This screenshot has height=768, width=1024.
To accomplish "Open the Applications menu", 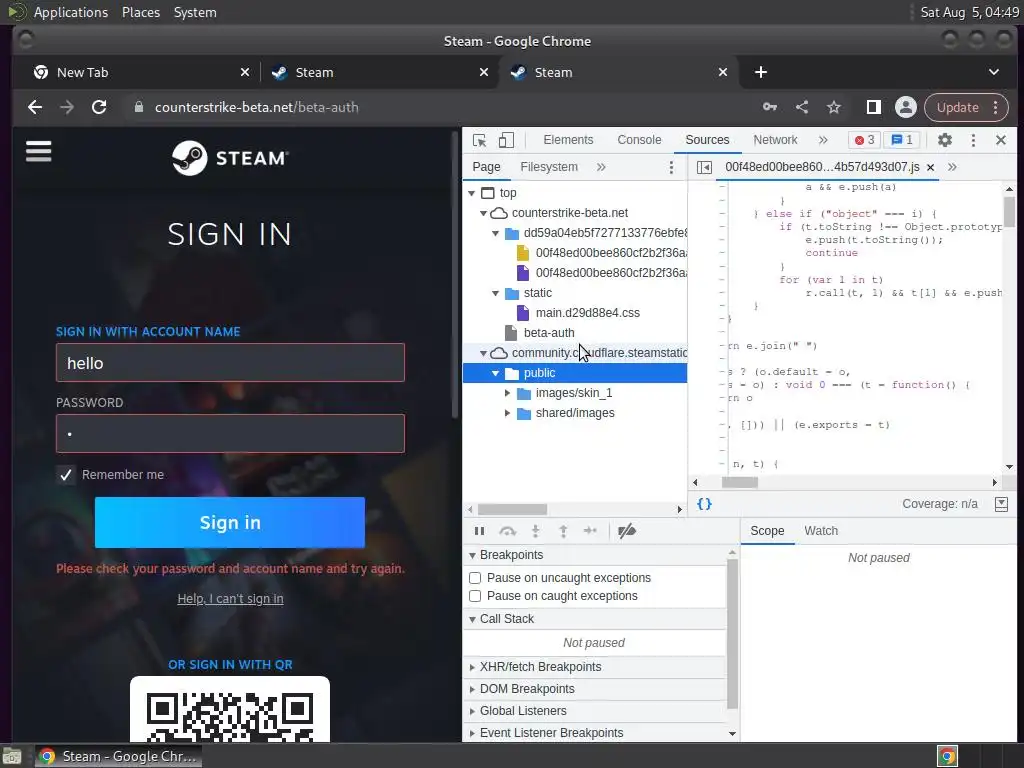I will pos(71,12).
